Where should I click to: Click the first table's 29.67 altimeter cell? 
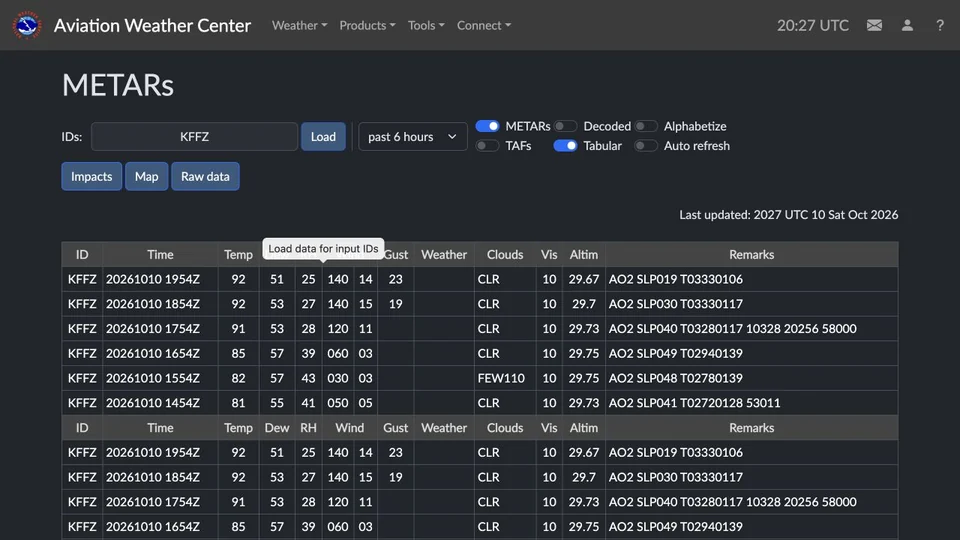coord(584,279)
